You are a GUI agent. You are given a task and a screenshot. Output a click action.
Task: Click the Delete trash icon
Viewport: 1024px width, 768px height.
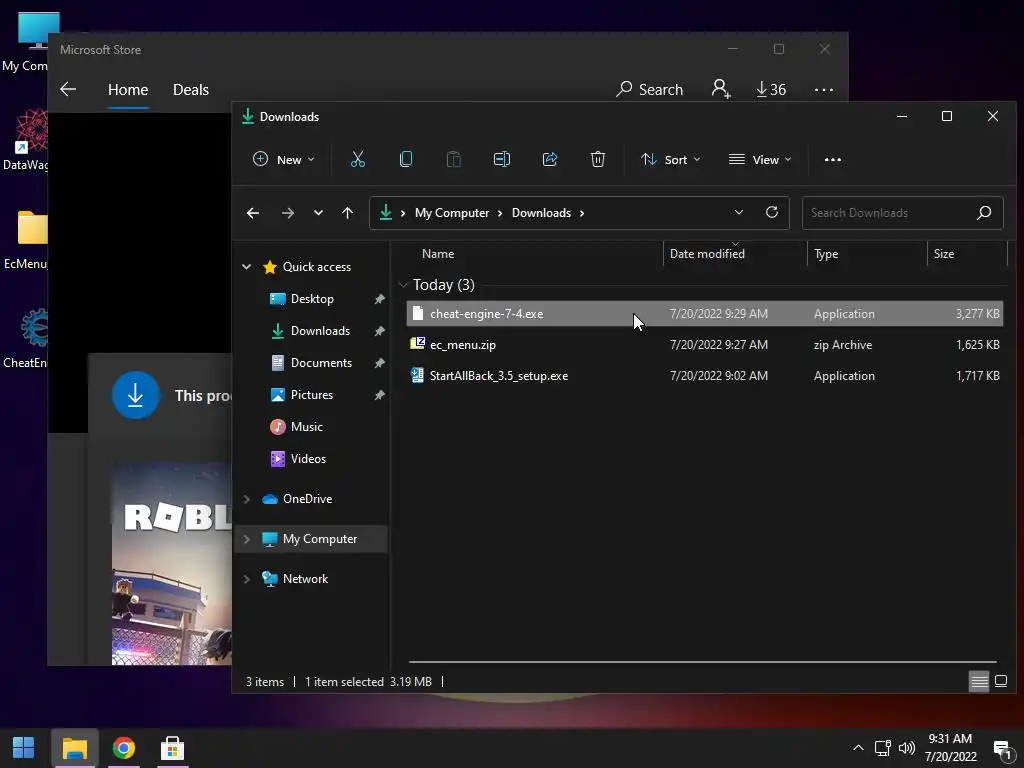pyautogui.click(x=598, y=159)
